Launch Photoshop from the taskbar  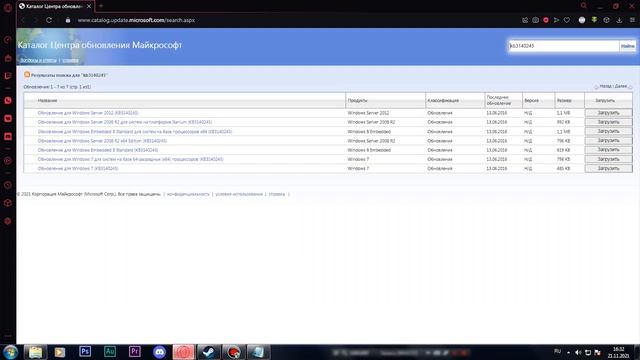tap(85, 351)
